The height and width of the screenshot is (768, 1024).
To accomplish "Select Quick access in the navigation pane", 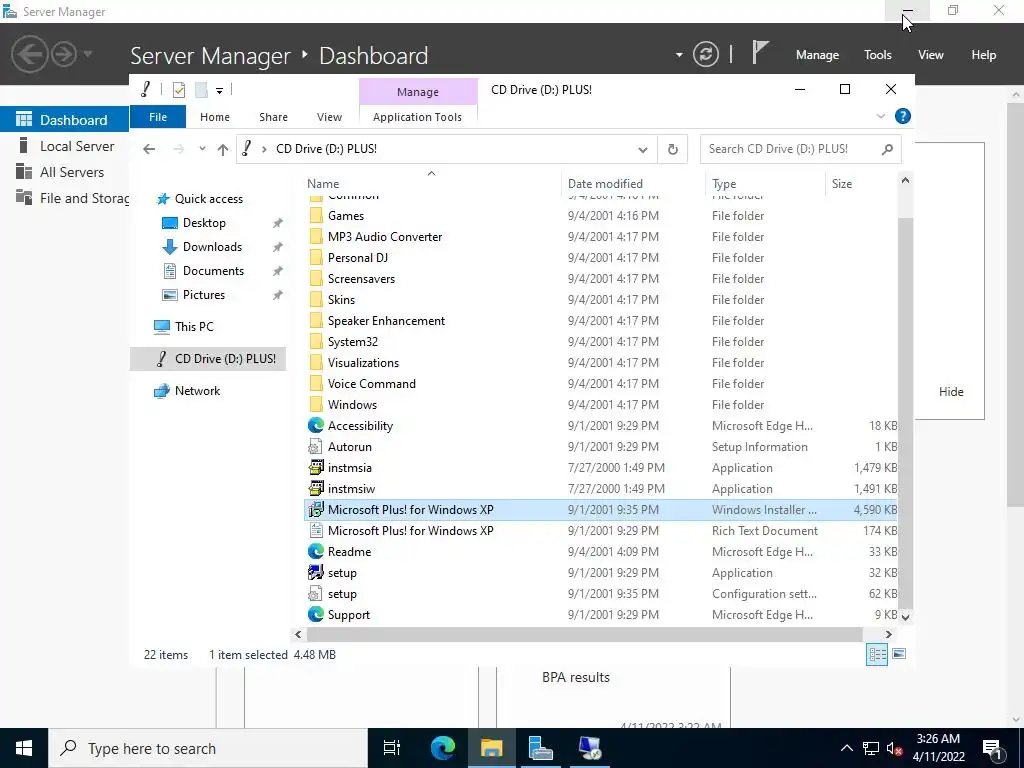I will pyautogui.click(x=208, y=199).
